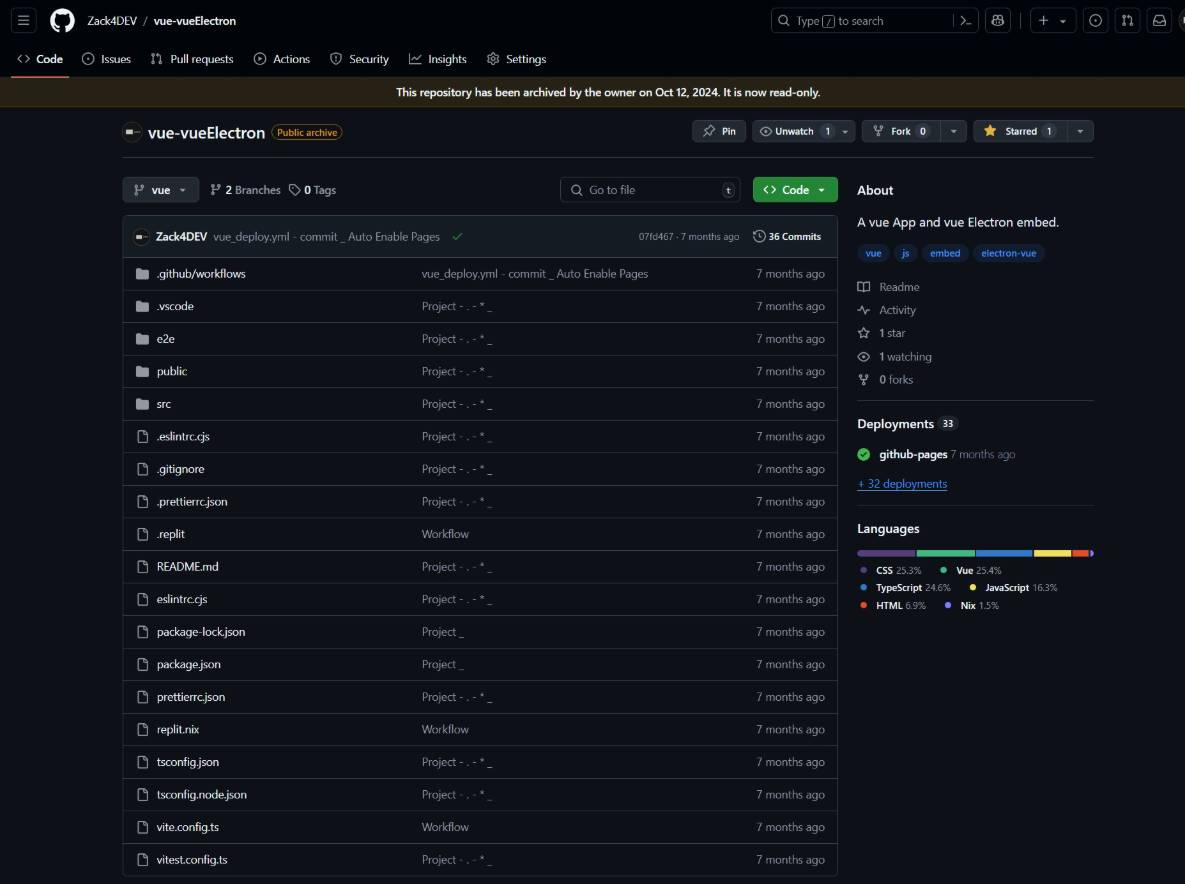This screenshot has height=884, width=1185.
Task: Toggle Unwatch for this repository
Action: pyautogui.click(x=795, y=131)
